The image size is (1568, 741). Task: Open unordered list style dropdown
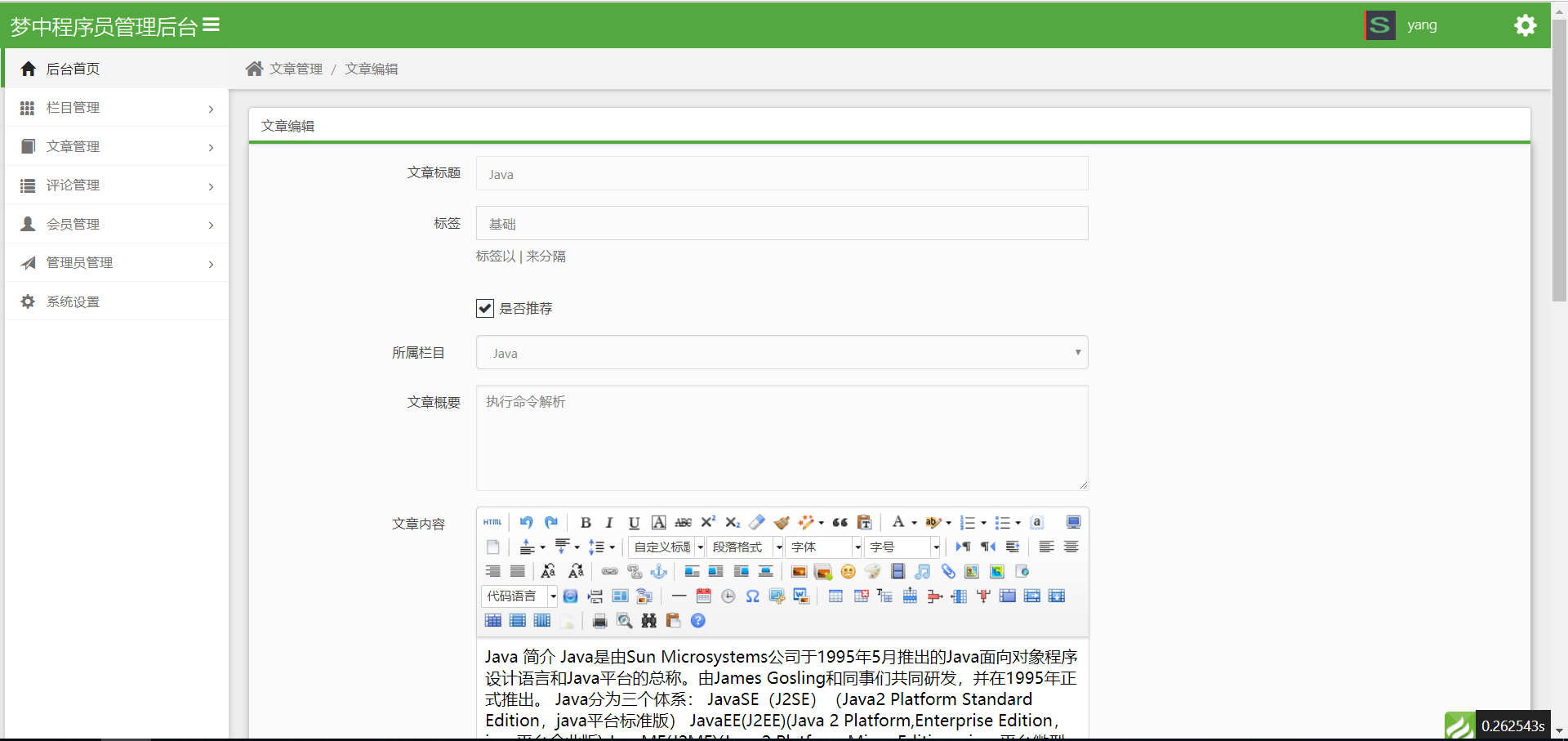1018,523
